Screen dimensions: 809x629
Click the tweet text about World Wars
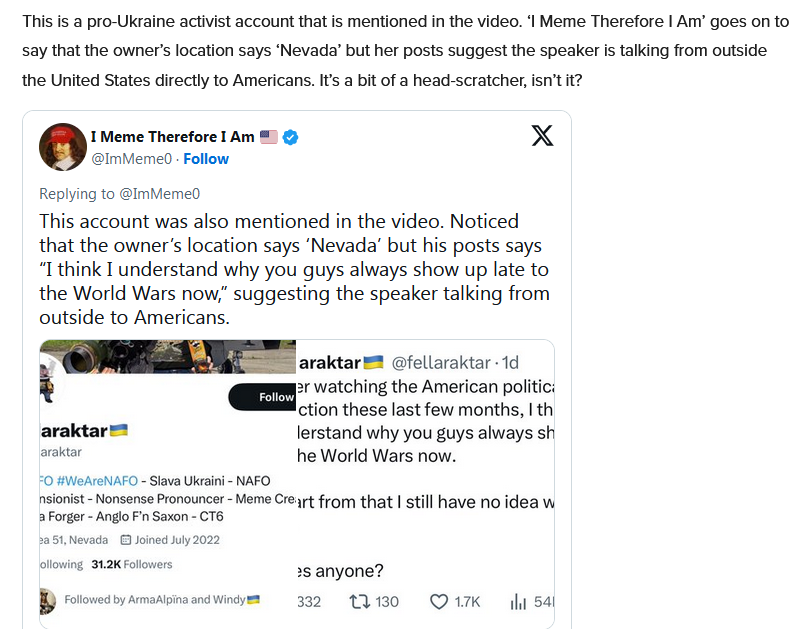coord(294,269)
